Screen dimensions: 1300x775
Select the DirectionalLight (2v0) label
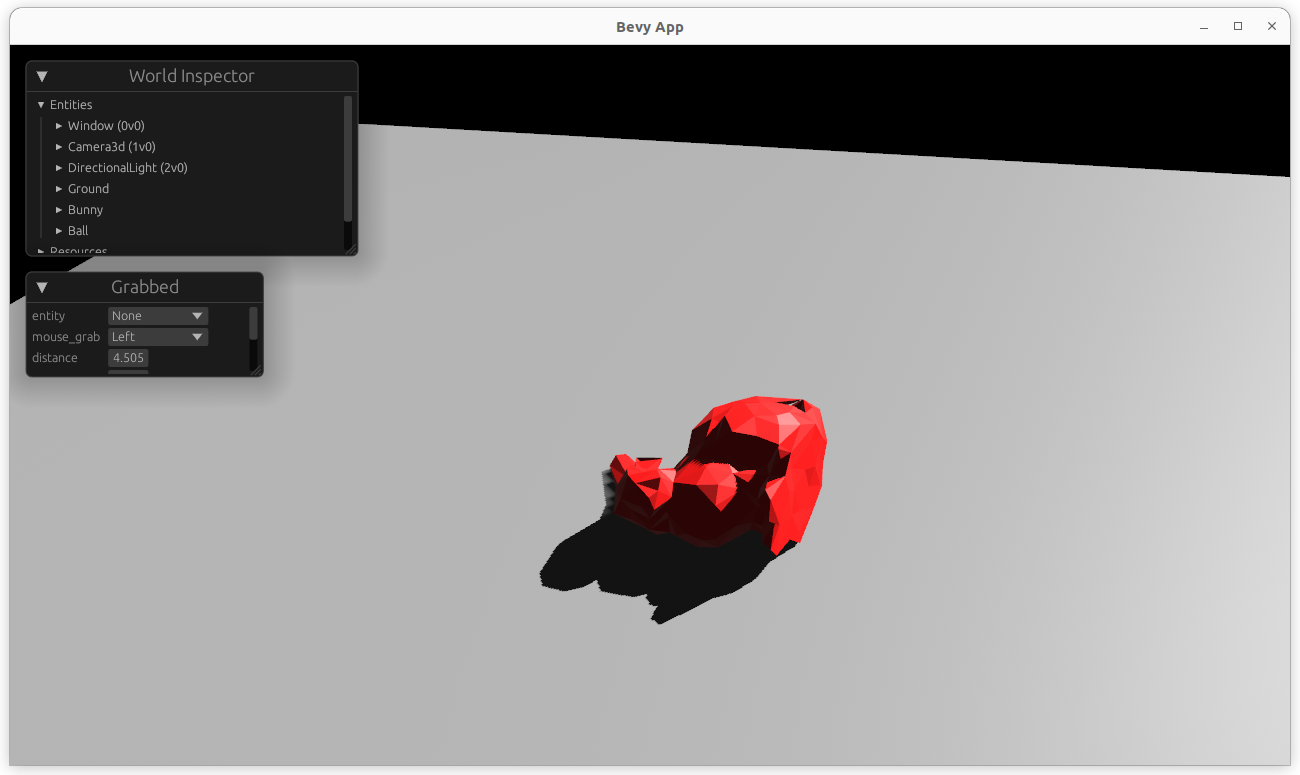(x=128, y=168)
